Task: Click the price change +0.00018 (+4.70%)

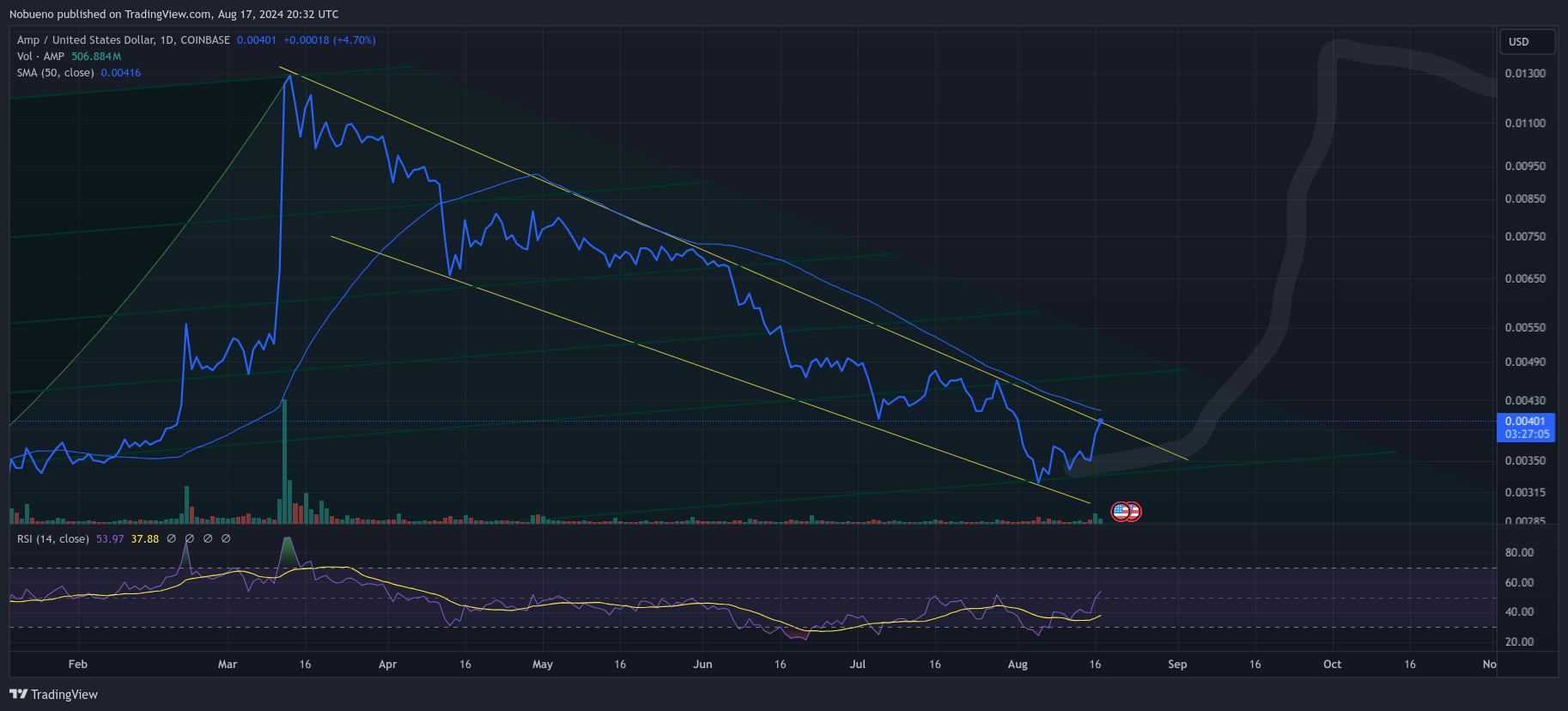Action: click(330, 39)
